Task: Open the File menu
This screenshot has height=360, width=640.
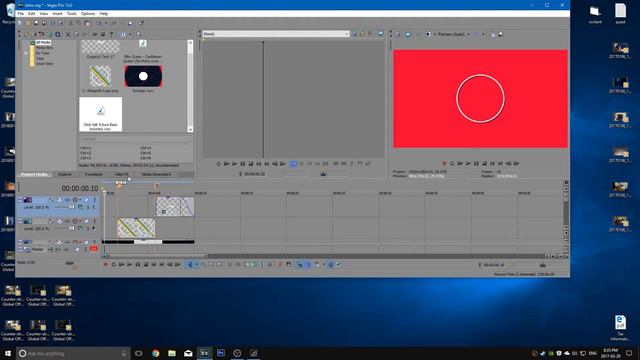Action: (20, 13)
